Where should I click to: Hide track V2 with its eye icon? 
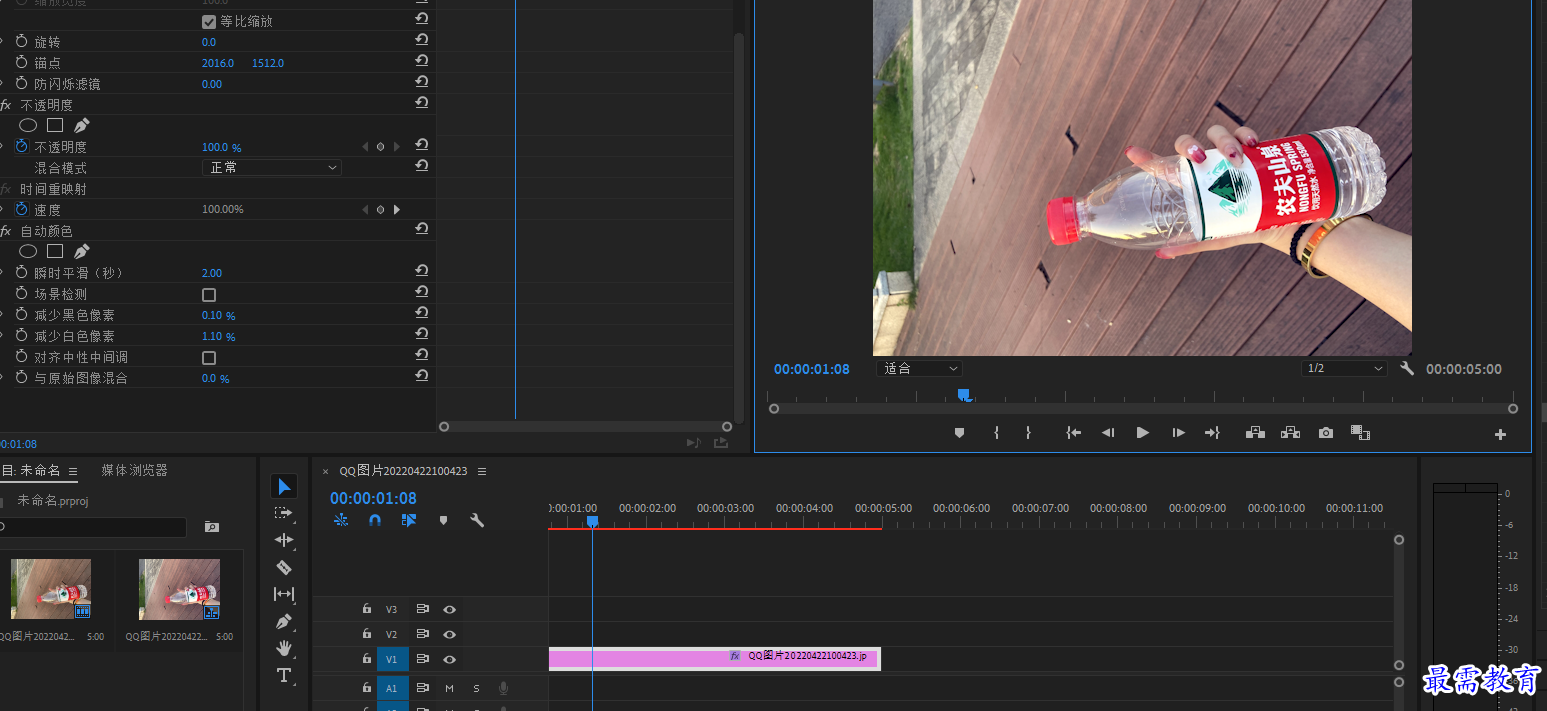click(450, 634)
